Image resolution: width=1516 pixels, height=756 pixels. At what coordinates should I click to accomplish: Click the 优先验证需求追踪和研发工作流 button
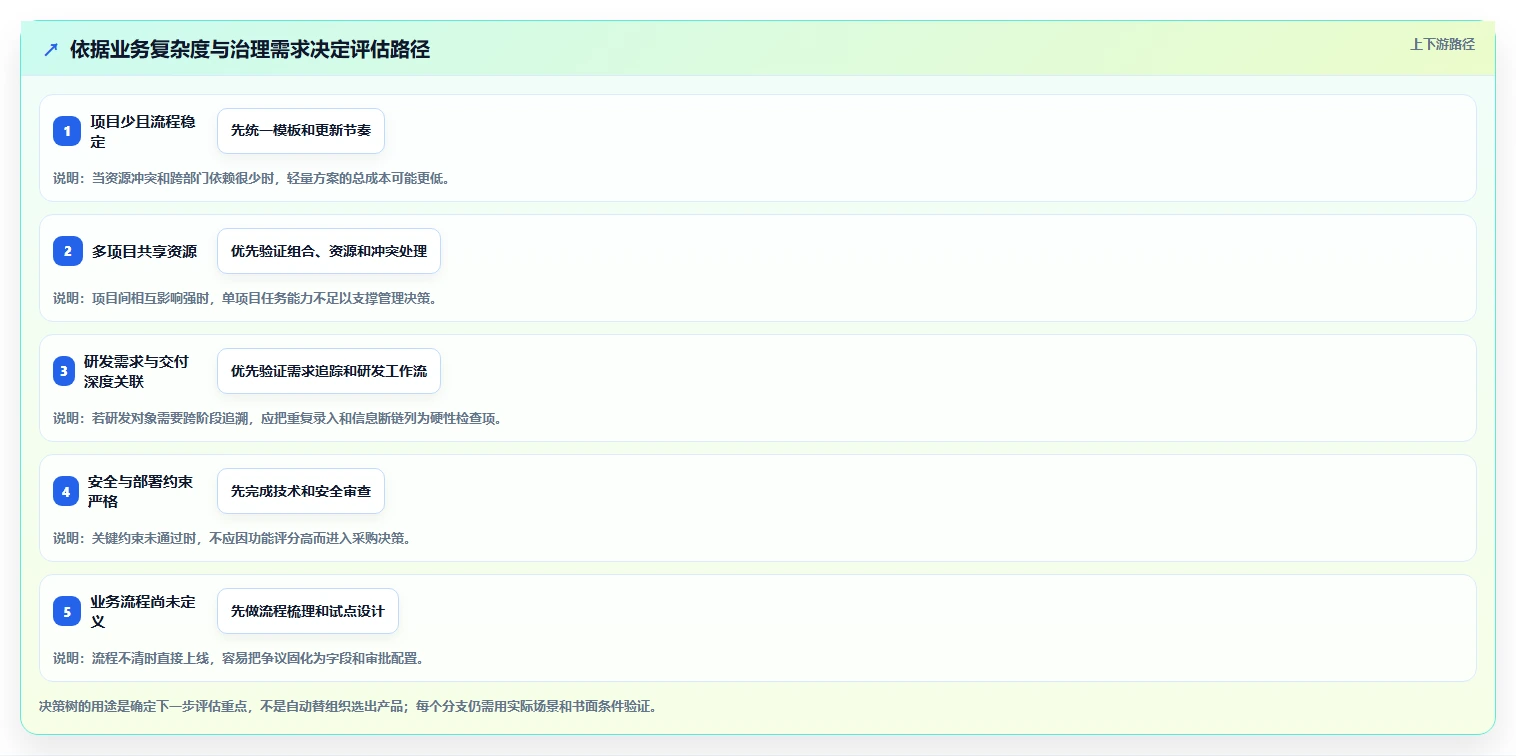point(329,371)
